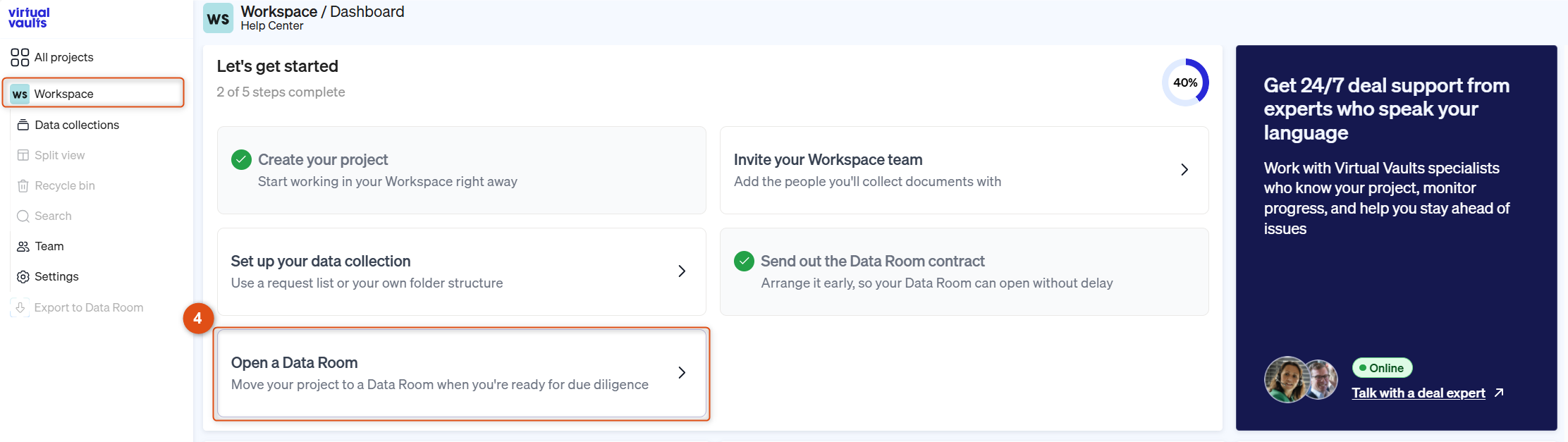Click the Workspace breadcrumb in header
The width and height of the screenshot is (1568, 442).
[279, 11]
